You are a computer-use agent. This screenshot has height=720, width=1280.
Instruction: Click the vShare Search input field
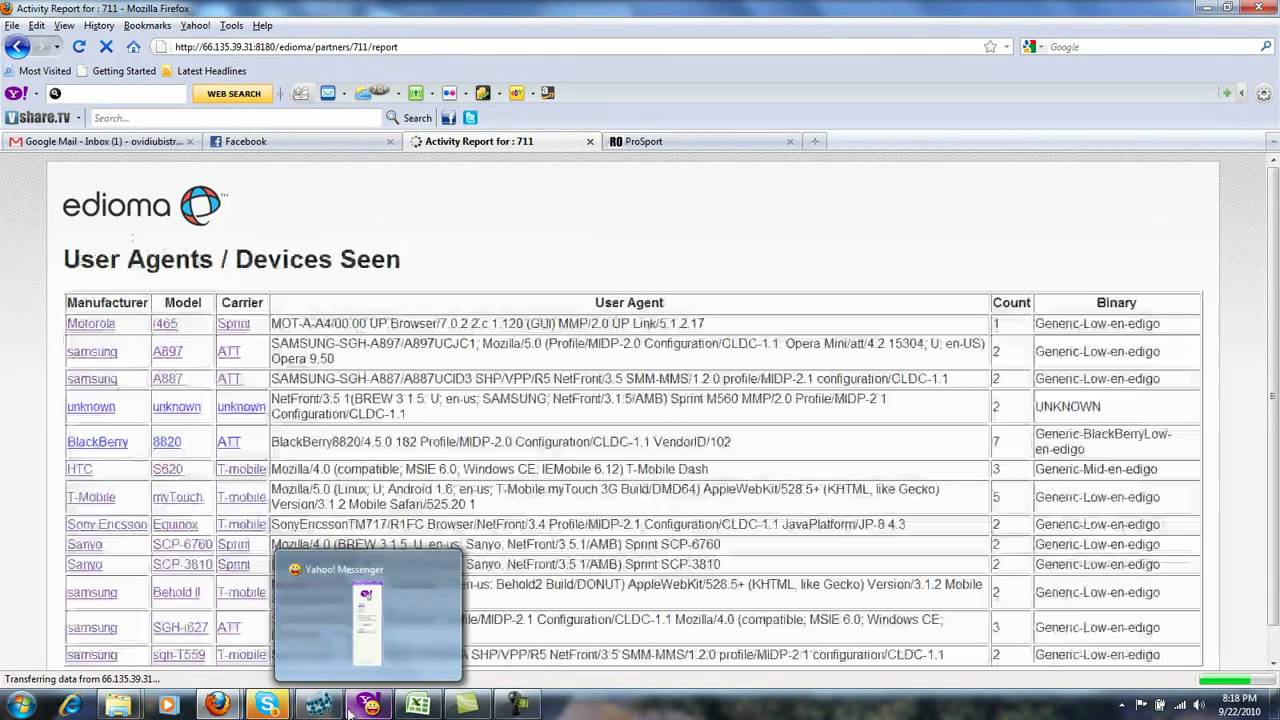236,118
